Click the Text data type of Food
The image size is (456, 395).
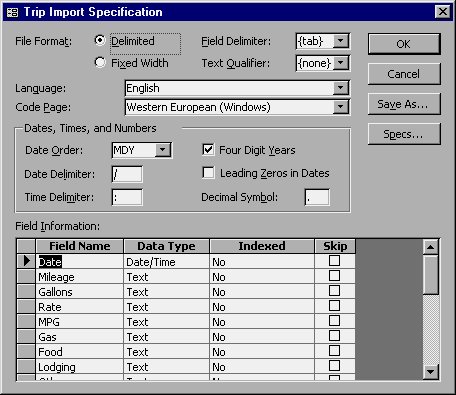[x=167, y=352]
